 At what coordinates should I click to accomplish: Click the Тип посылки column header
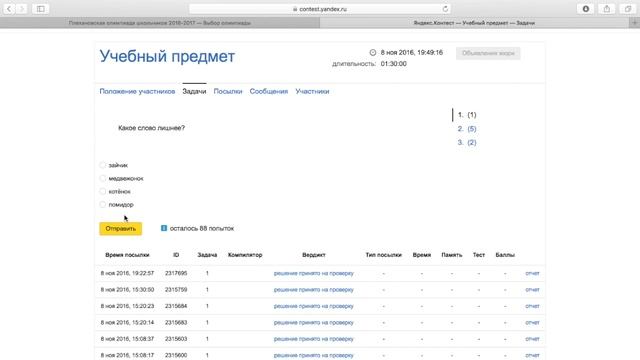point(383,255)
